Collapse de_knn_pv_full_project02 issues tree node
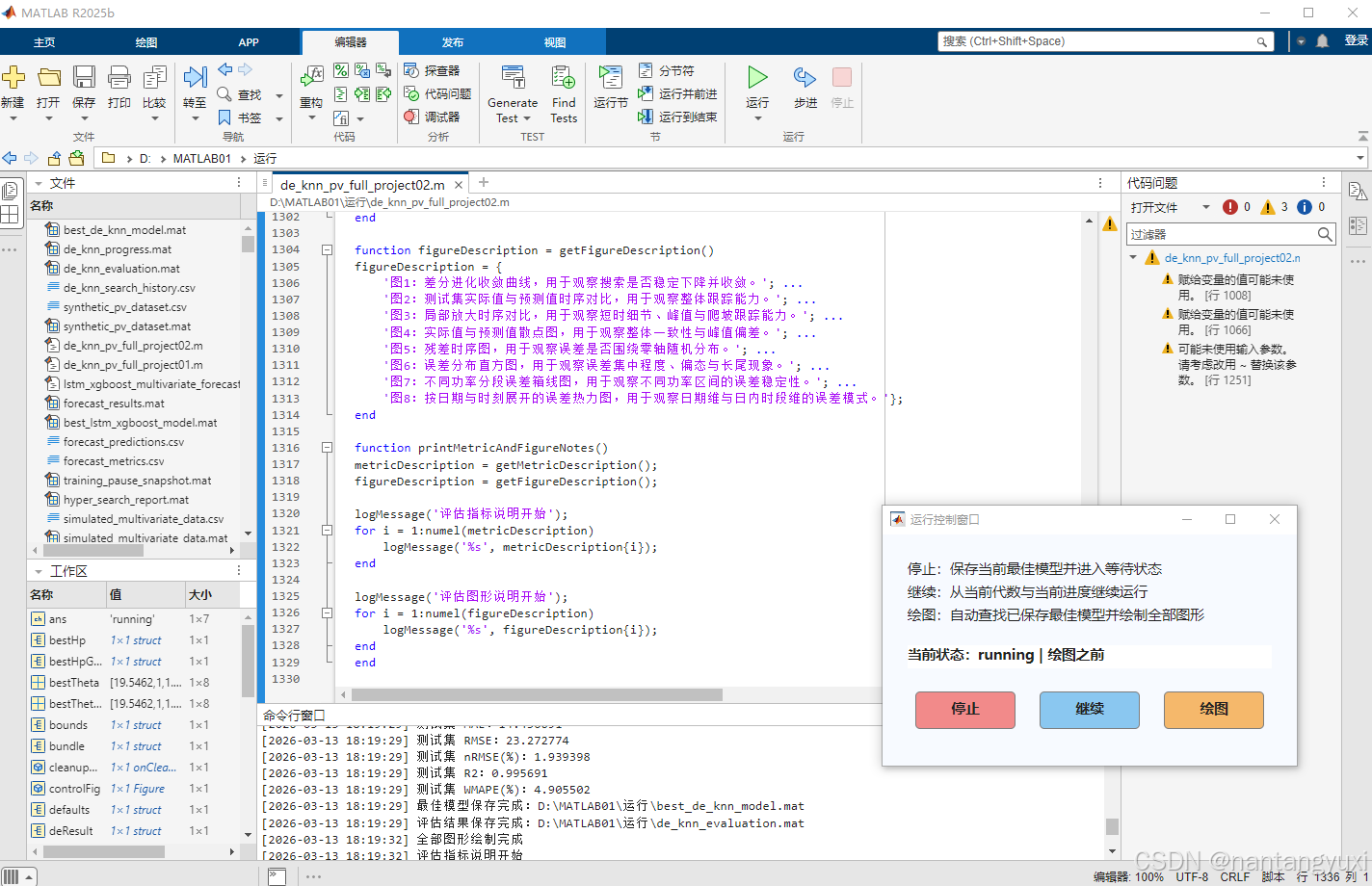Viewport: 1372px width, 886px height. (1133, 258)
